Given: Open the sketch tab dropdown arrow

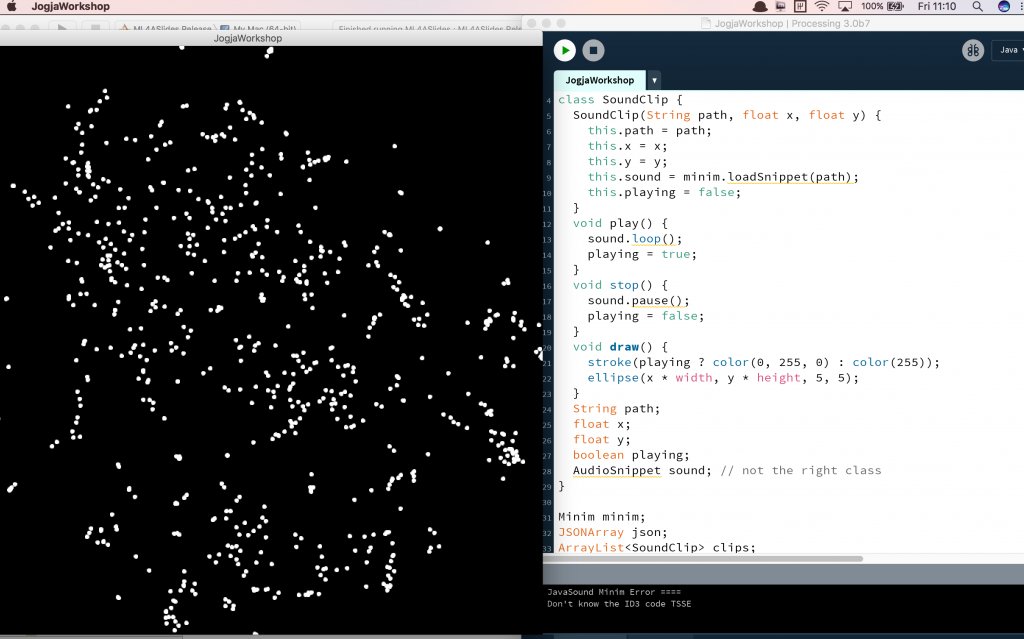Looking at the screenshot, I should coord(654,80).
